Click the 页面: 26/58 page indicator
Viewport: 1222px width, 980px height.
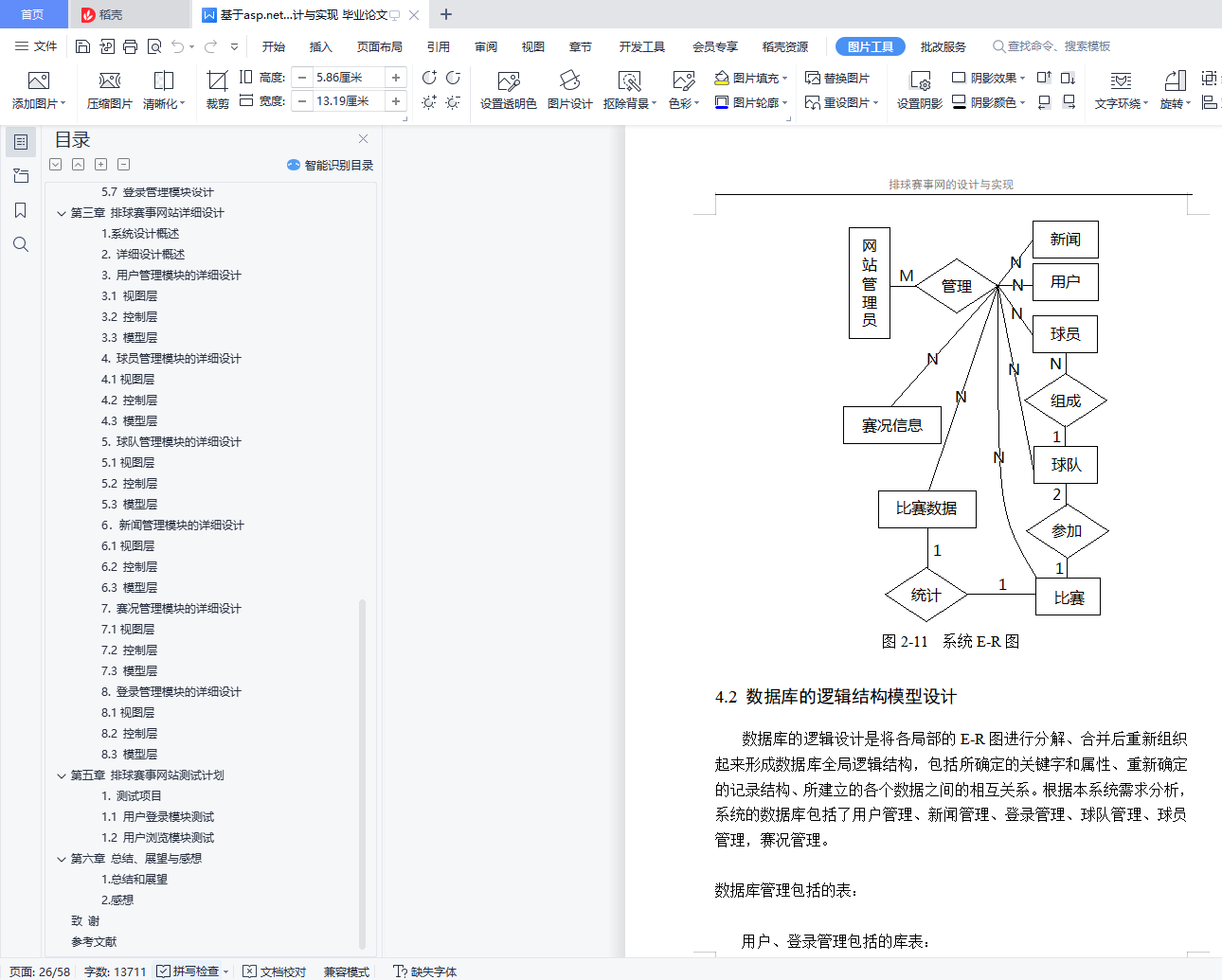[x=40, y=971]
